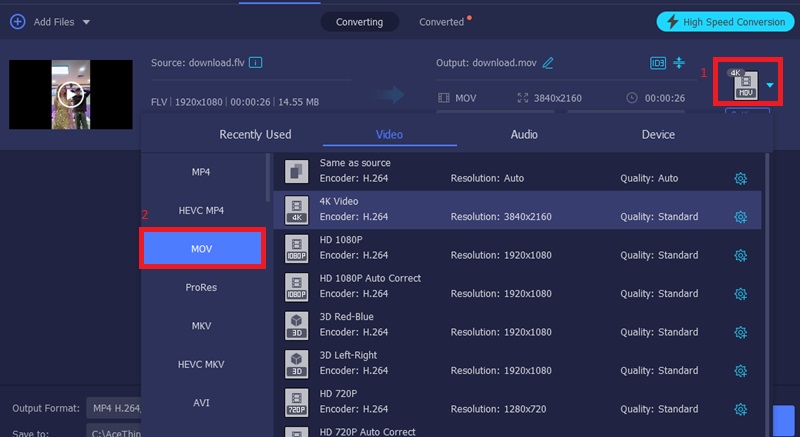The image size is (800, 437).
Task: Play the download.flv video thumbnail
Action: pos(71,94)
